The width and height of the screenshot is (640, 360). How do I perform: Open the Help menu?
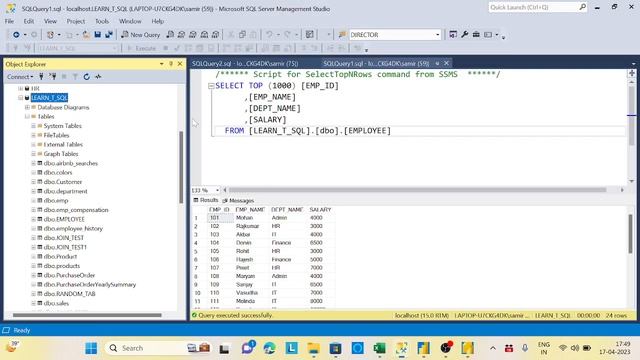[158, 21]
